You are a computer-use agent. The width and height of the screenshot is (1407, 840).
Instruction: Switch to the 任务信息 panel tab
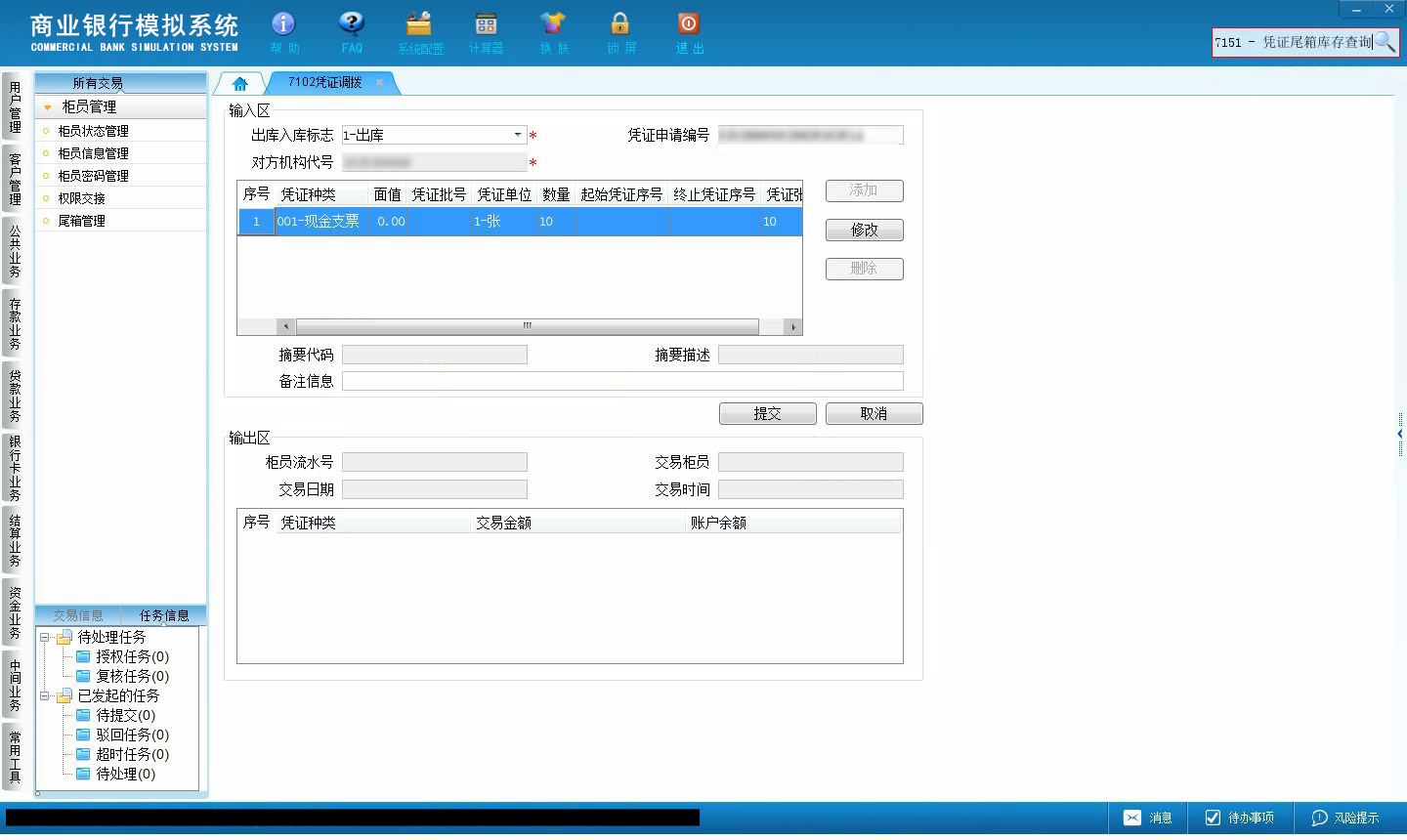point(164,615)
